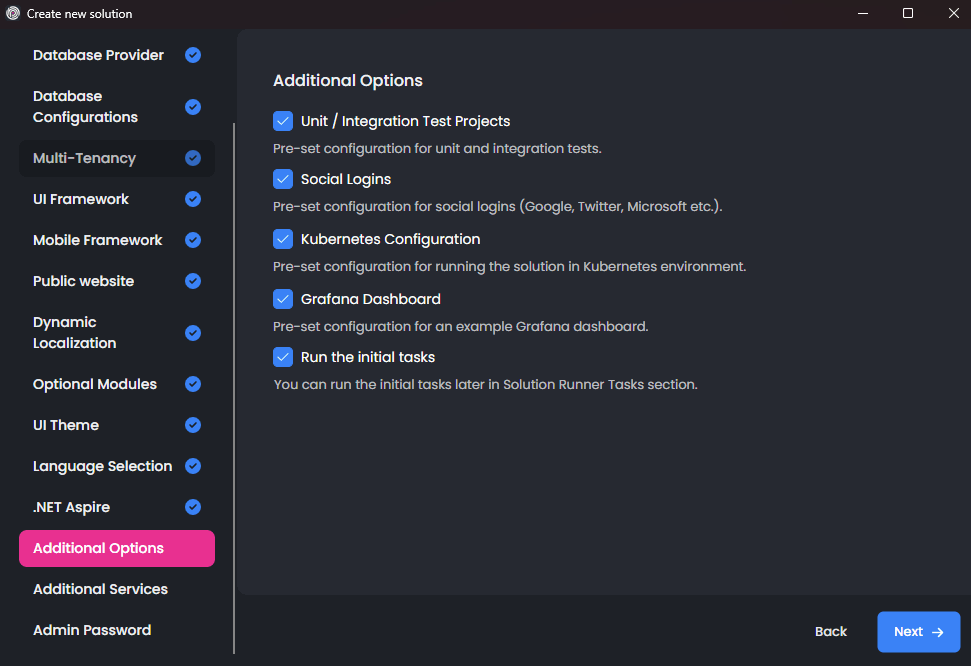Click the completion checkmark beside Database Provider
This screenshot has height=666, width=971.
coord(192,55)
